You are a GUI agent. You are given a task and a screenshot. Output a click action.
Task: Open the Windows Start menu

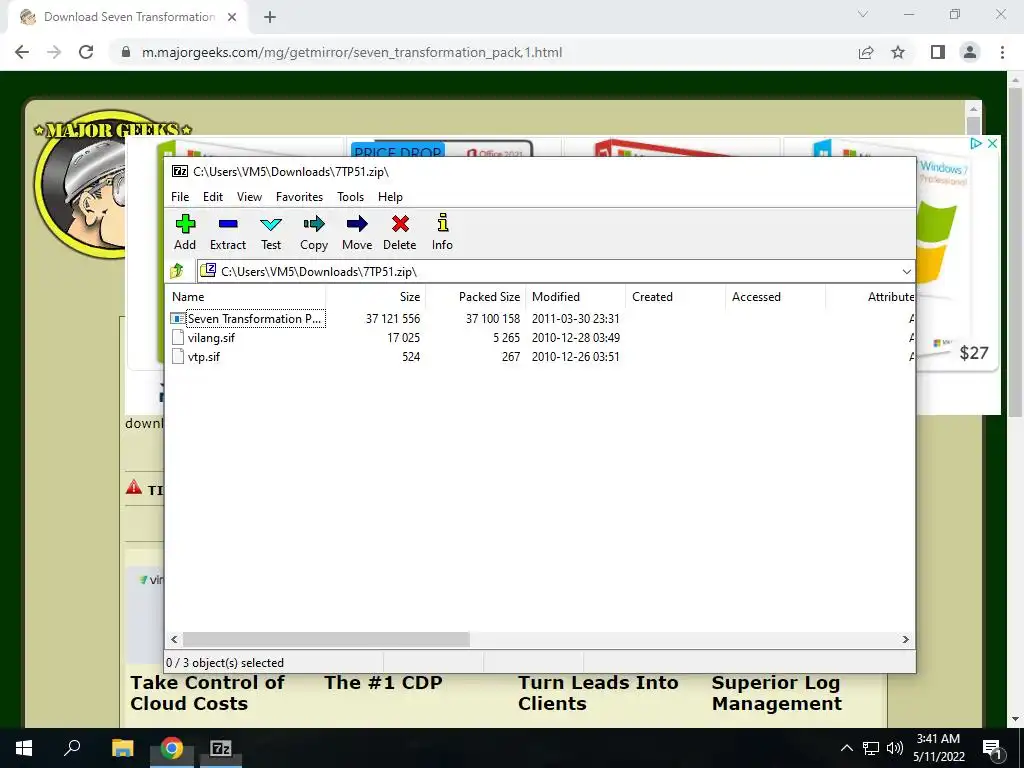[24, 748]
